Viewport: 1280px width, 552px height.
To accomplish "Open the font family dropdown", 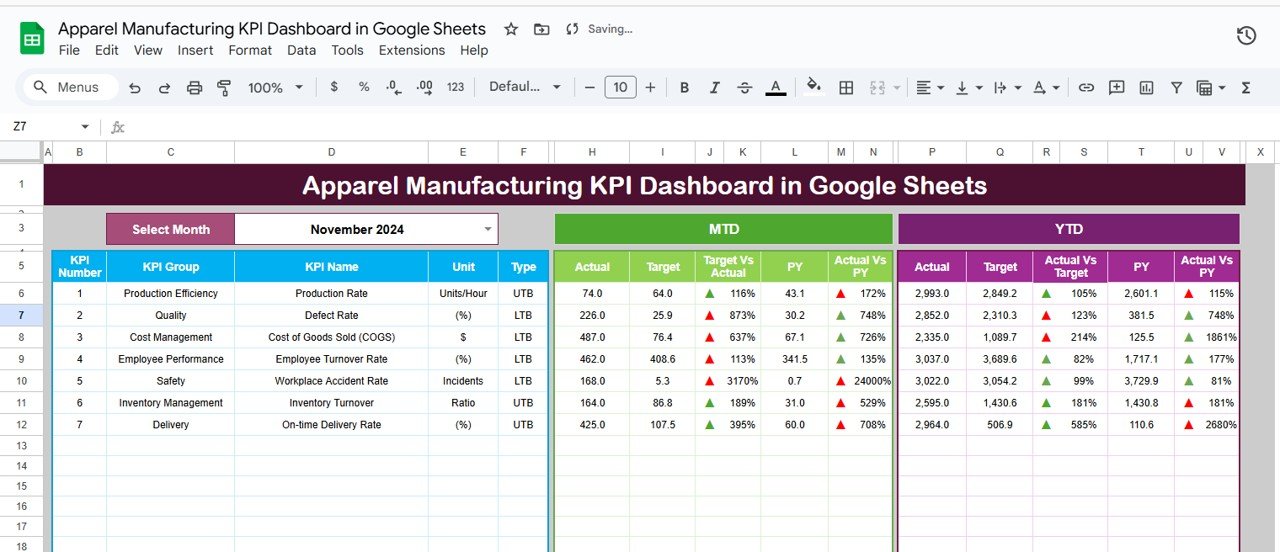I will pos(525,87).
